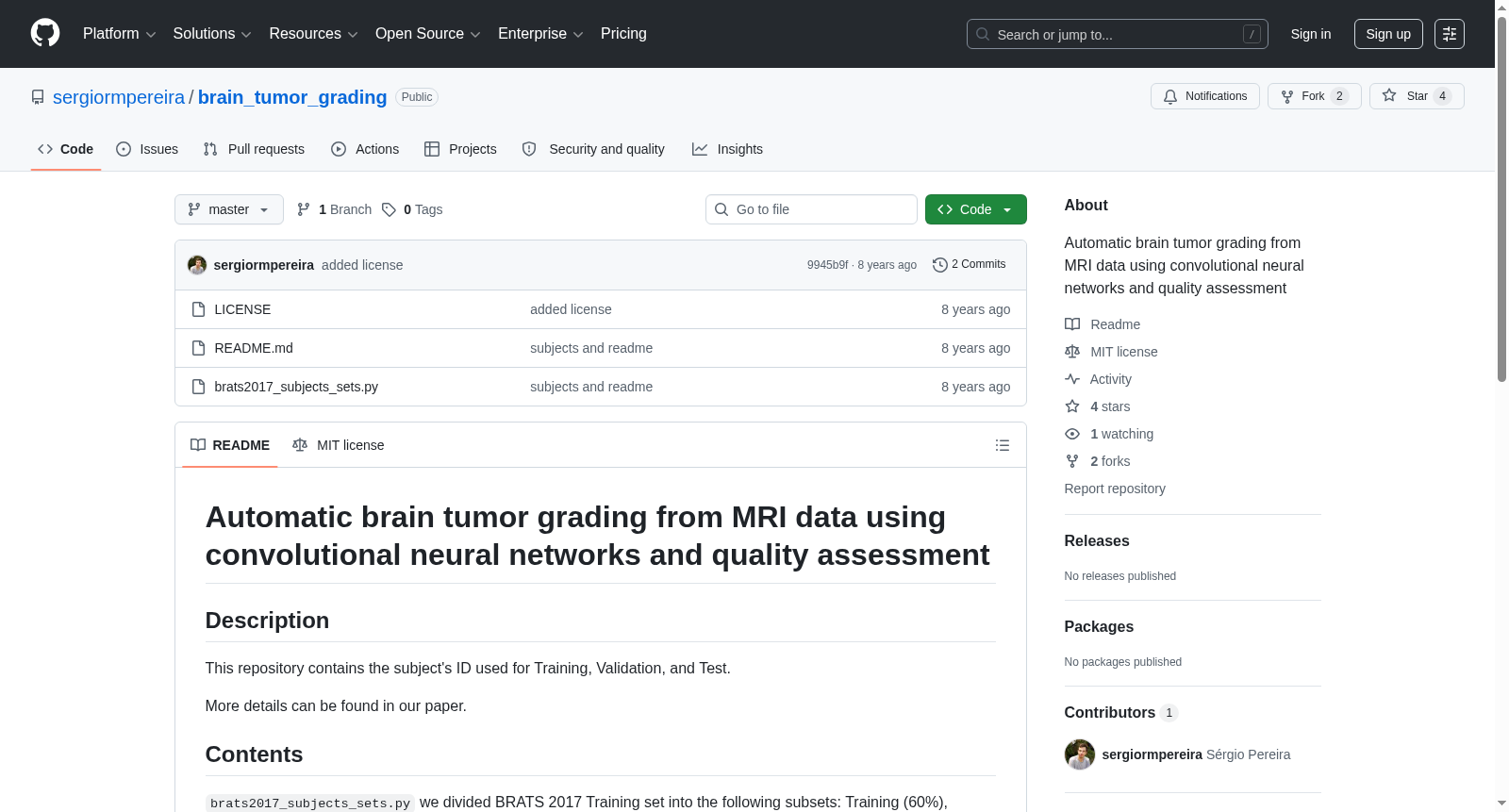Image resolution: width=1509 pixels, height=812 pixels.
Task: Open the README.md file
Action: point(254,348)
